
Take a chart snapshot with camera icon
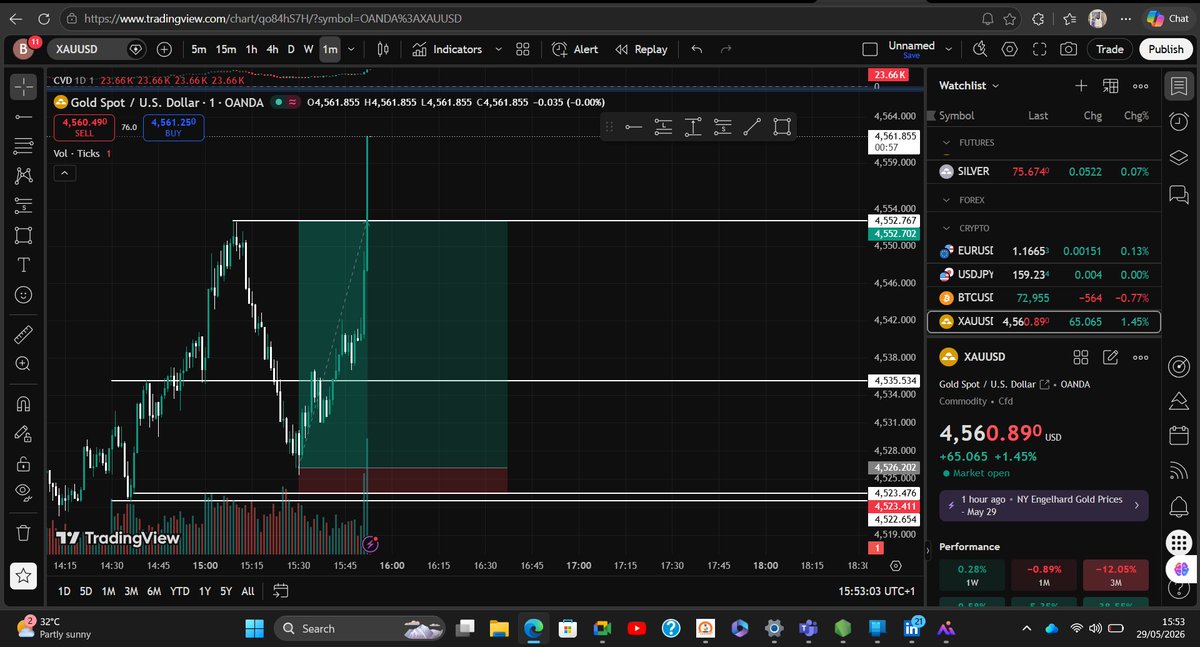1069,49
